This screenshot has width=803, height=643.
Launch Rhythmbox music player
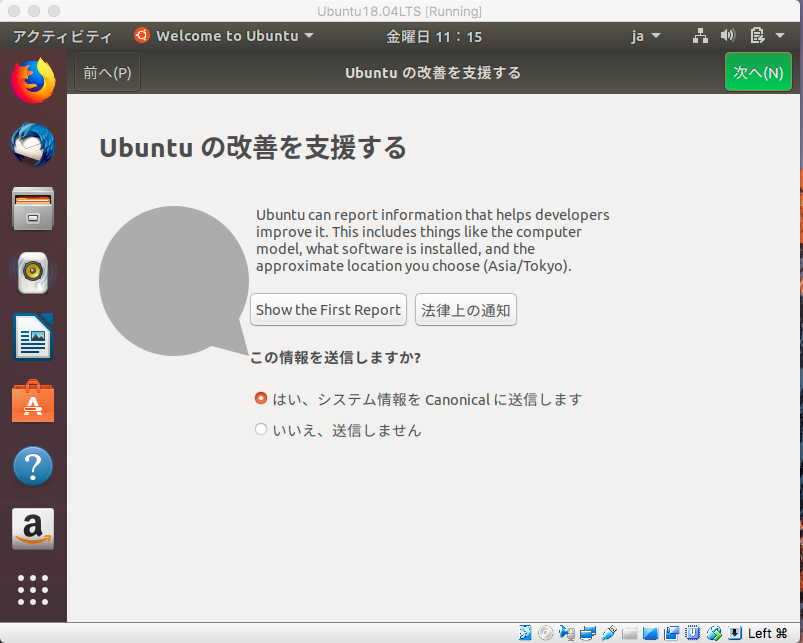point(33,272)
